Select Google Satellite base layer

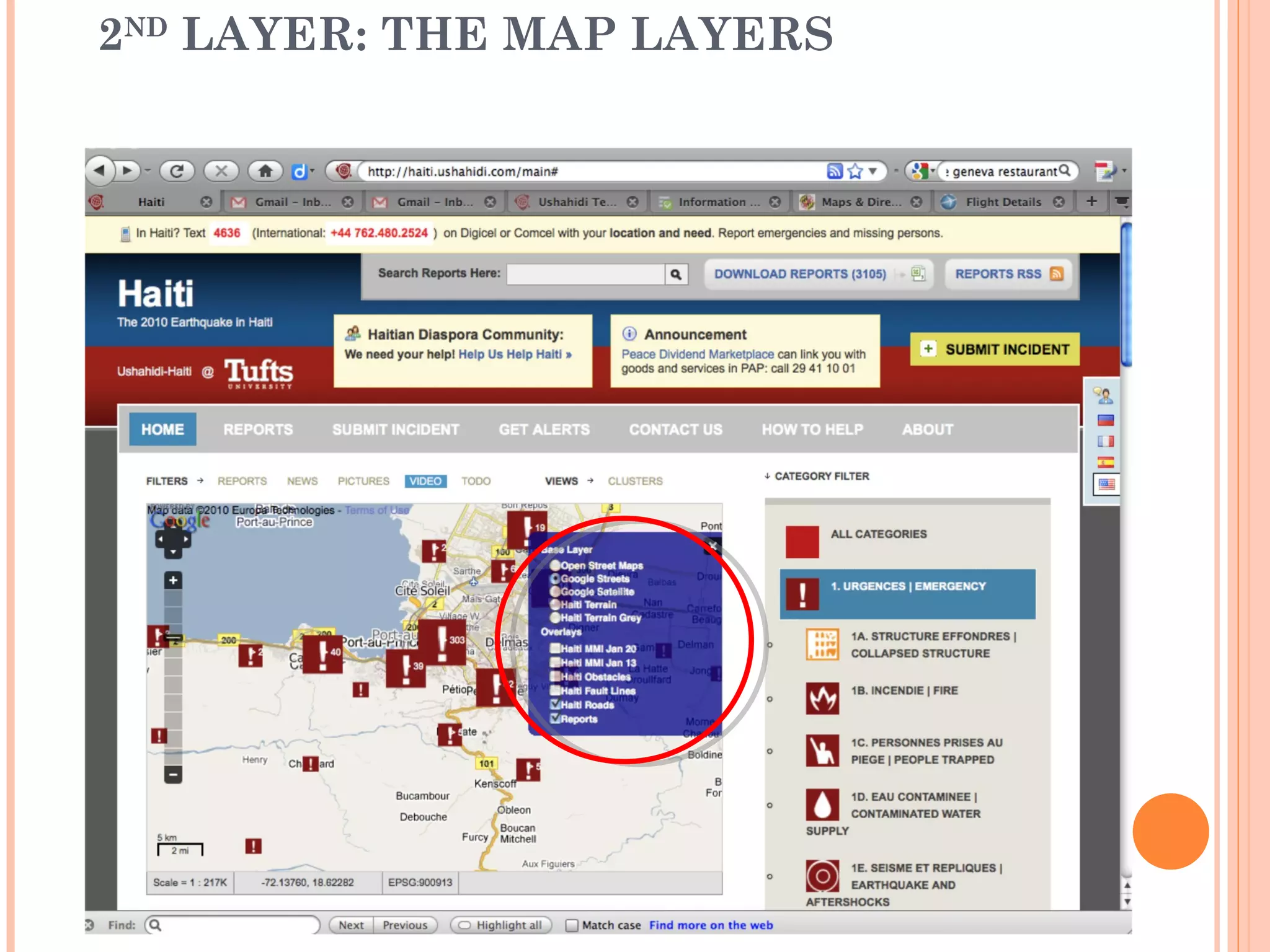[x=555, y=591]
